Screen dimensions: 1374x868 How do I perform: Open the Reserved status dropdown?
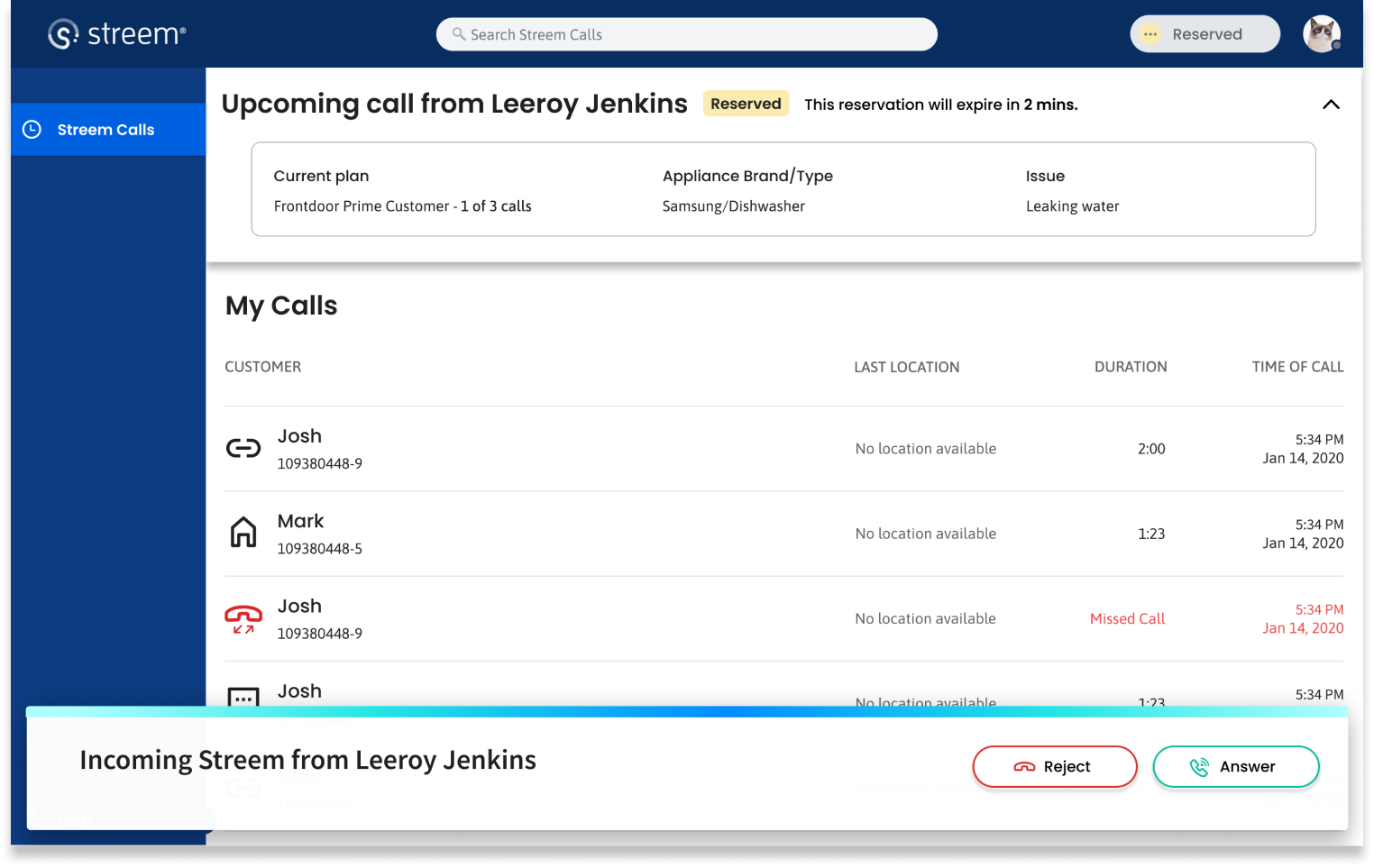coord(1205,34)
